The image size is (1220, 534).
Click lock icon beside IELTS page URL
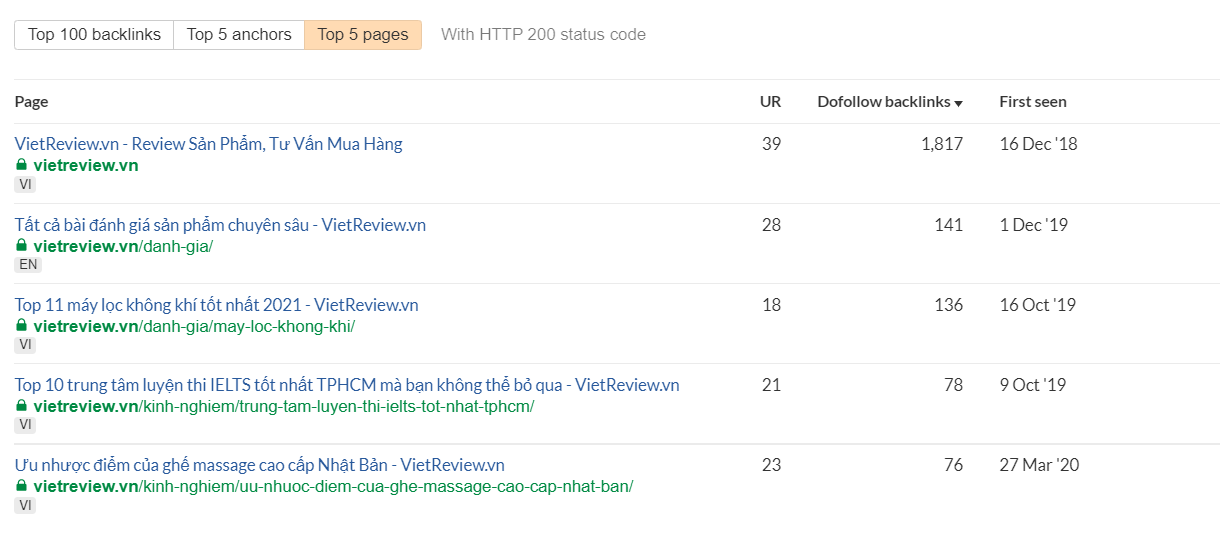pyautogui.click(x=21, y=405)
